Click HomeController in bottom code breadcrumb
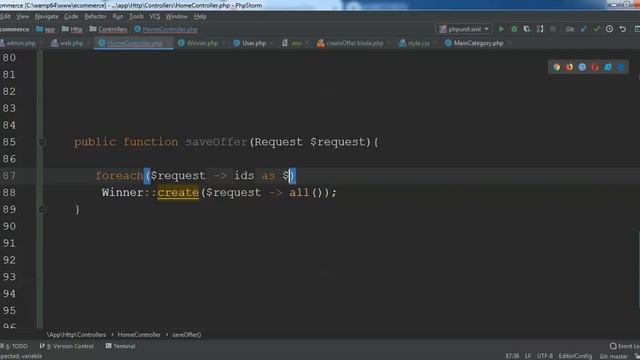 (x=139, y=335)
